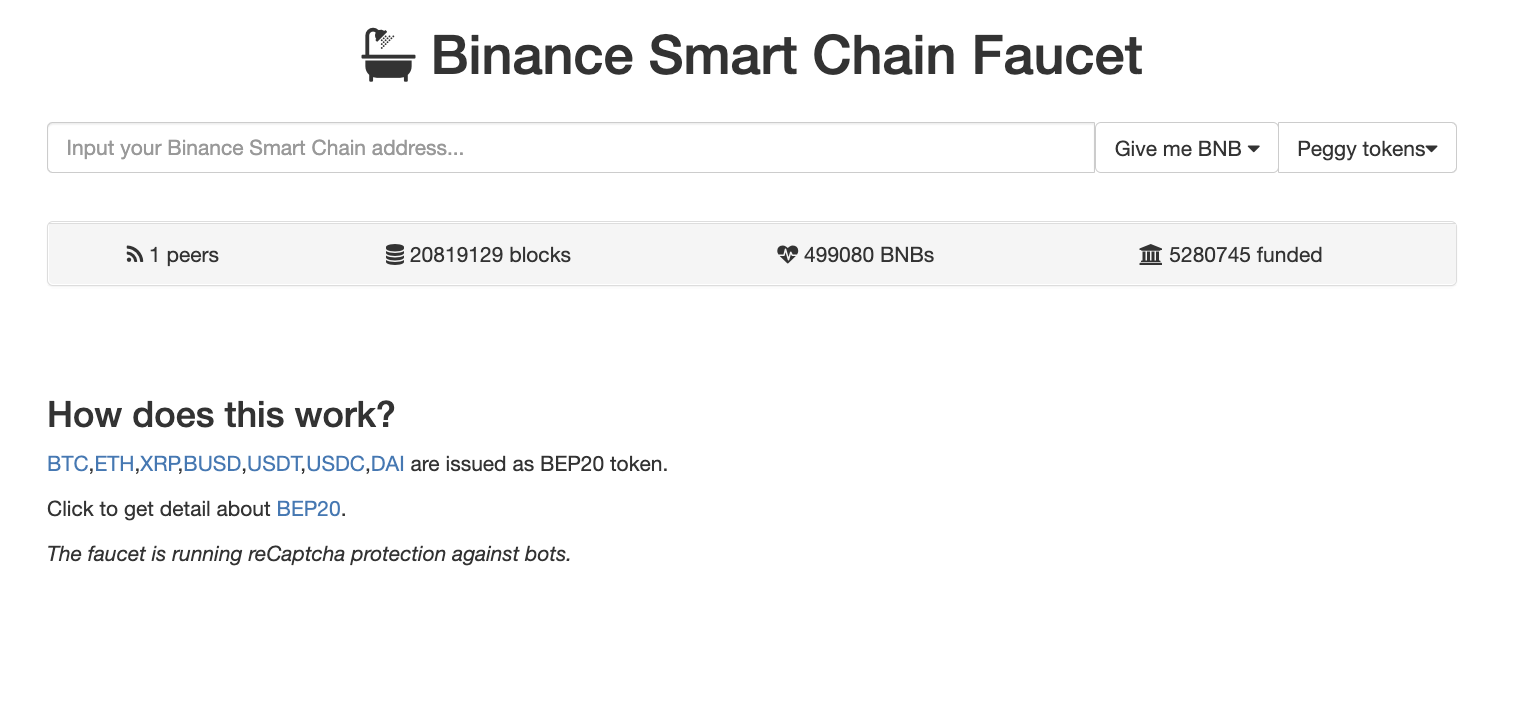Click the Binance Smart Chain Faucet heading

(786, 55)
